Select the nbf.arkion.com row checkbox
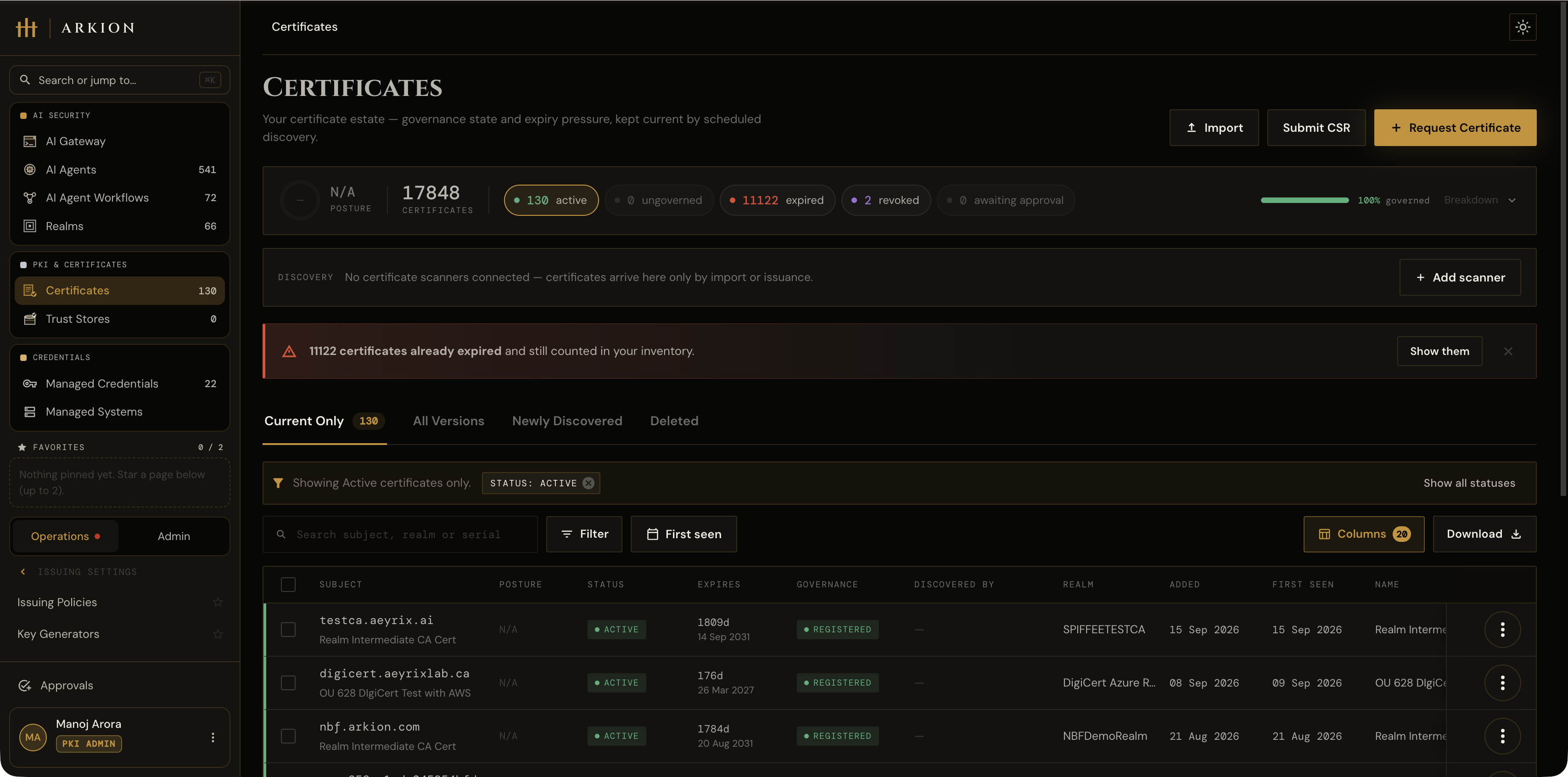The image size is (1568, 777). (x=288, y=736)
